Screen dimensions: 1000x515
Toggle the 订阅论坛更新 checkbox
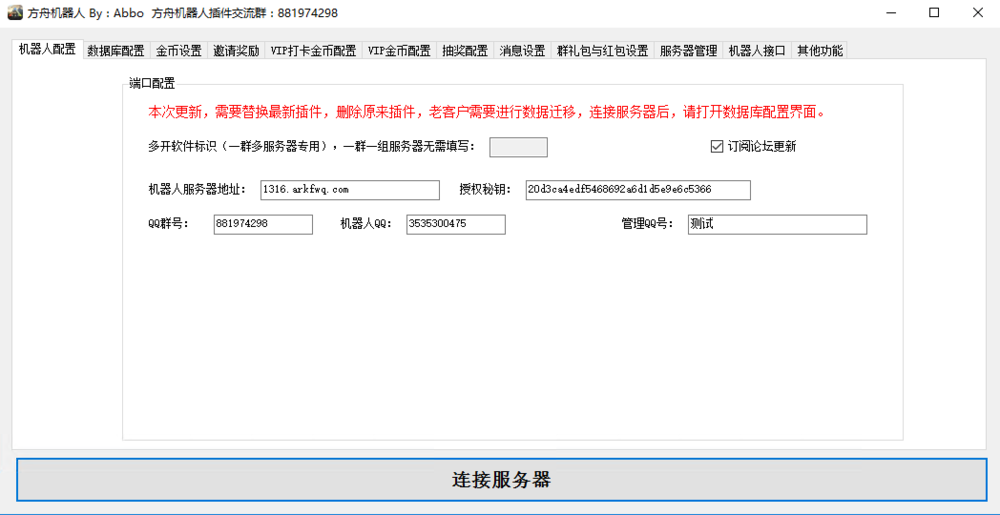click(x=716, y=146)
